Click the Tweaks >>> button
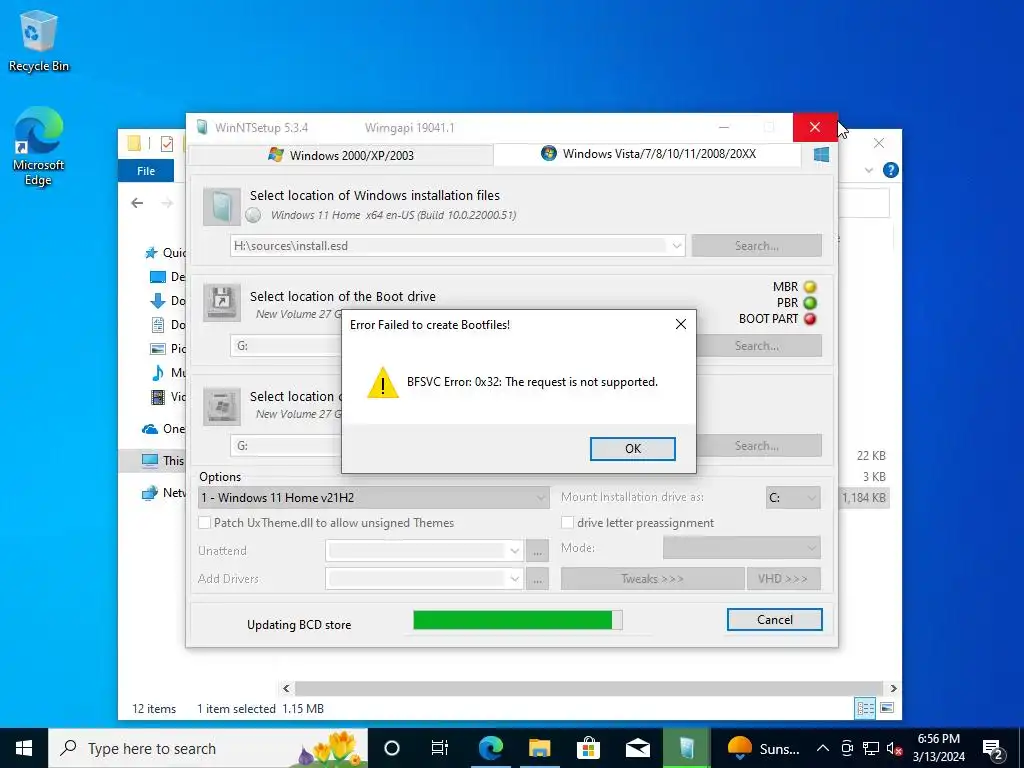This screenshot has width=1024, height=768. 652,579
